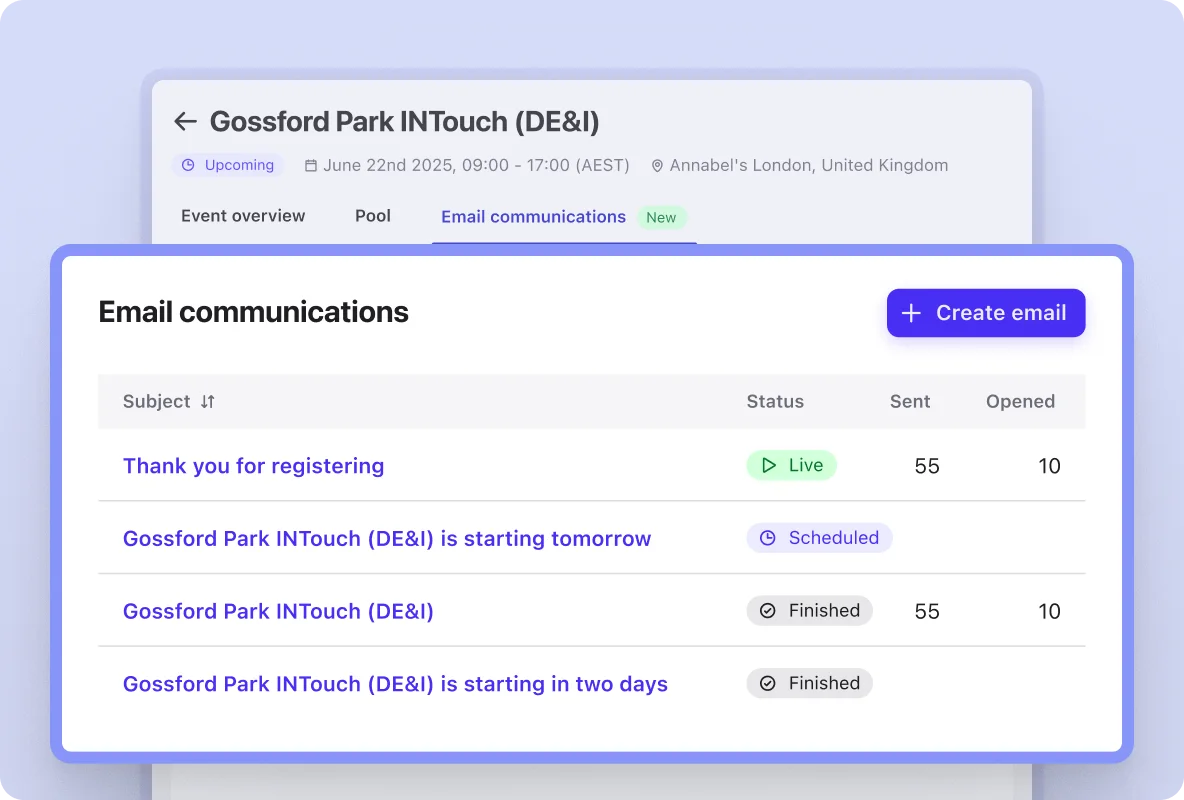Click the Upcoming status badge
This screenshot has height=800, width=1184.
pos(228,165)
